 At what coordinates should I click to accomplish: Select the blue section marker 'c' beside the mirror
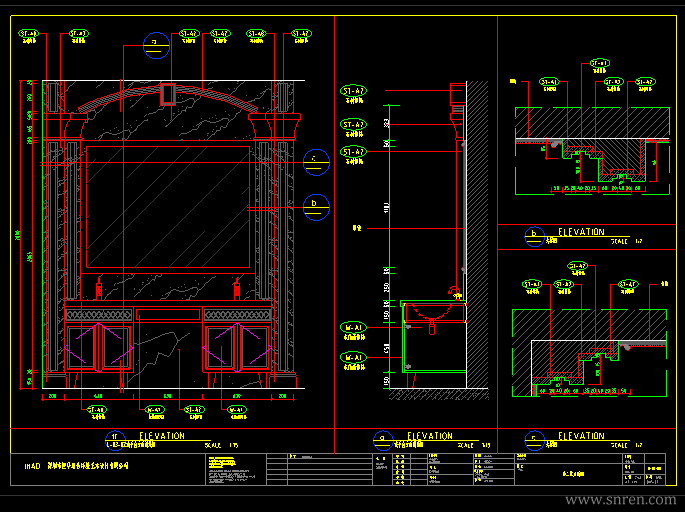pyautogui.click(x=316, y=162)
